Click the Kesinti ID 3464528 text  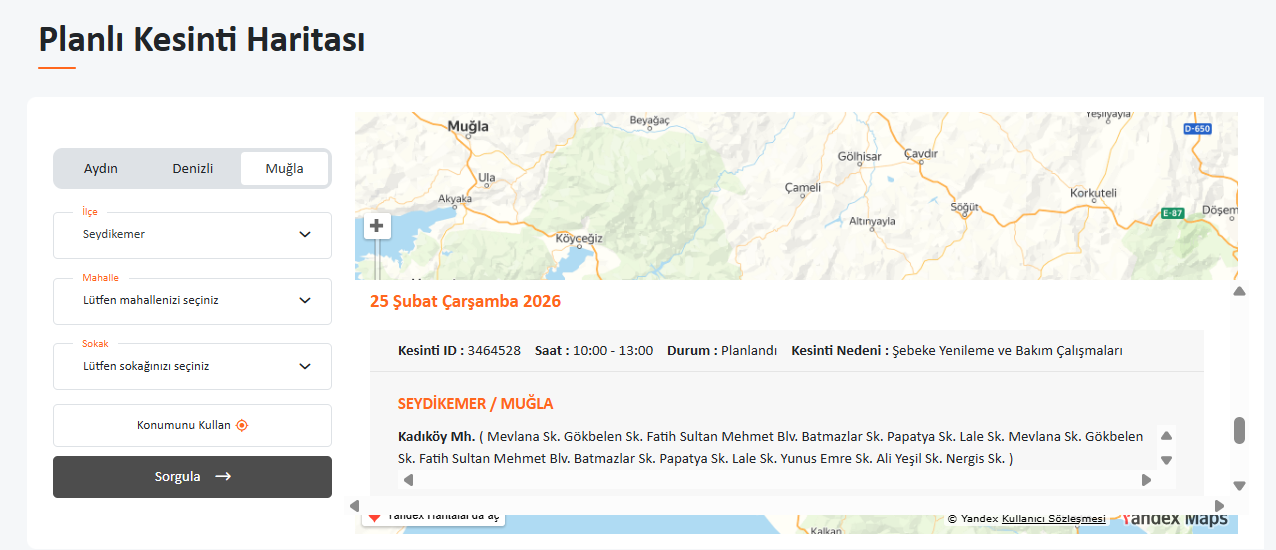point(459,351)
